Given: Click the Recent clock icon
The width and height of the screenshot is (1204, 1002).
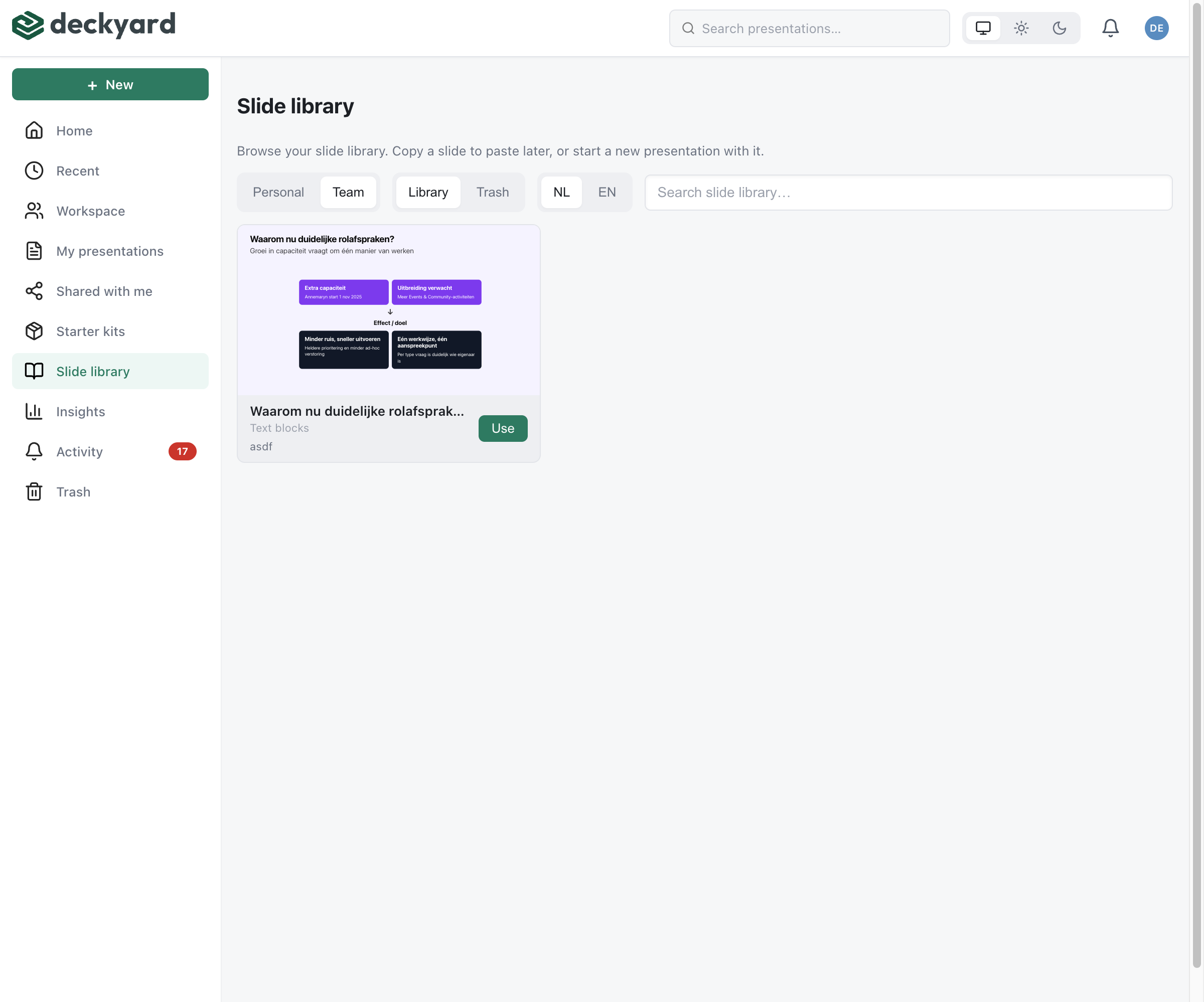Looking at the screenshot, I should coord(35,171).
